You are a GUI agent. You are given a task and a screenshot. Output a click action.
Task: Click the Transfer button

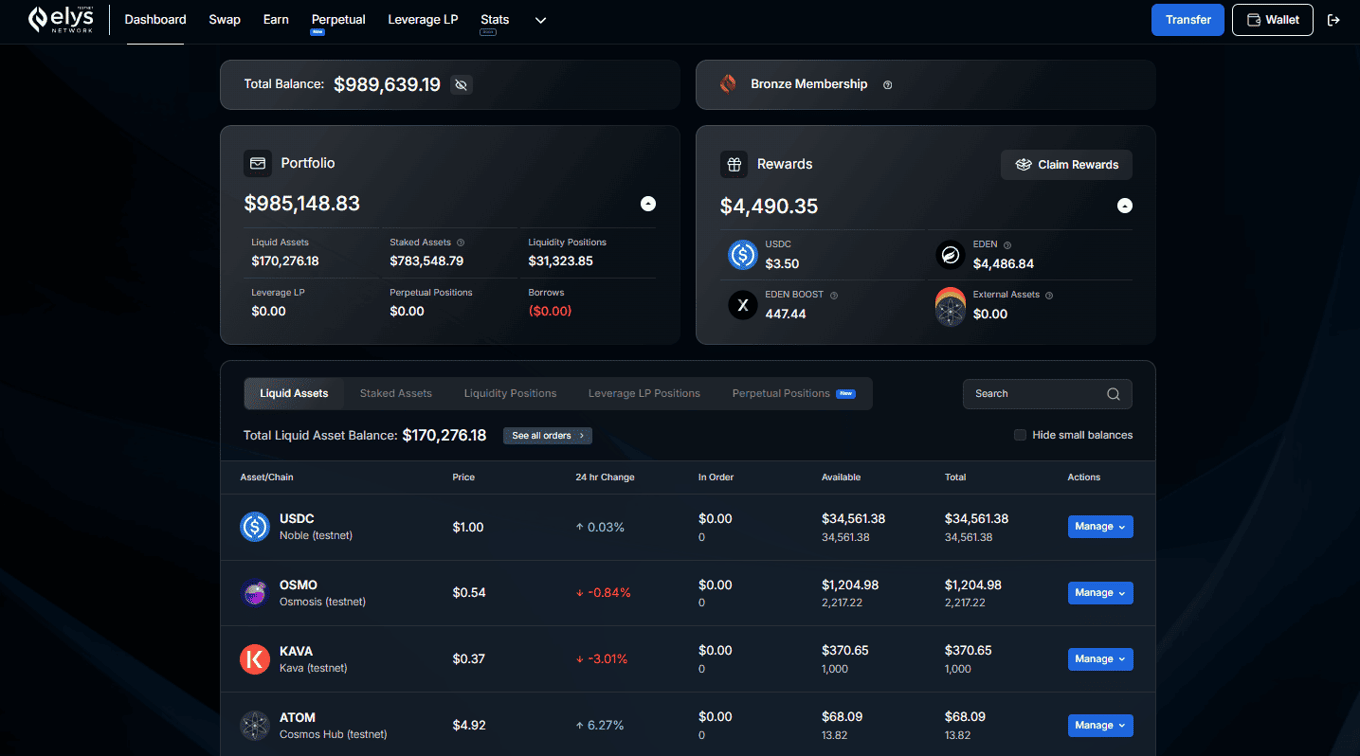click(1188, 20)
